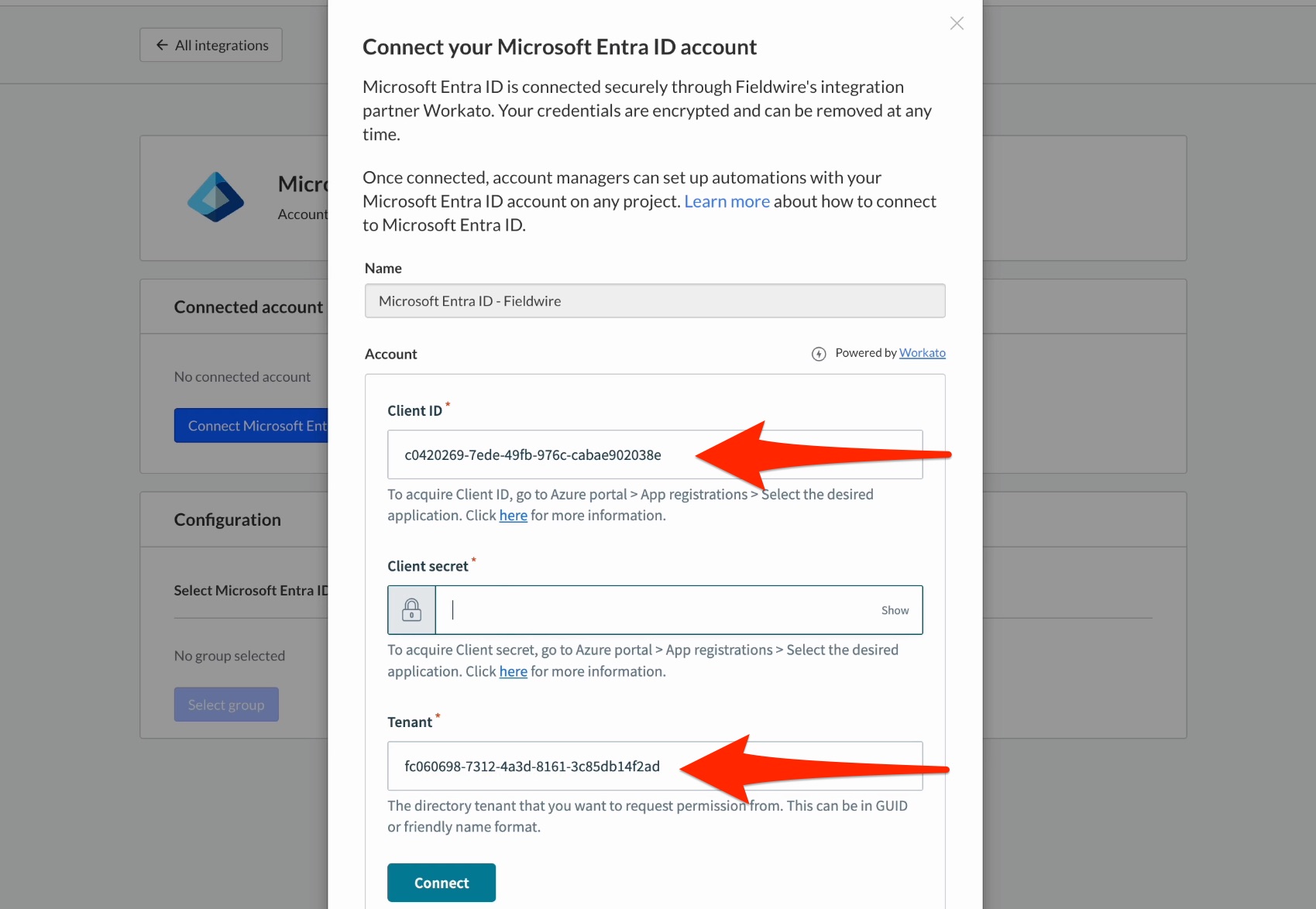The width and height of the screenshot is (1316, 909).
Task: Click the Tenant input field
Action: click(655, 767)
